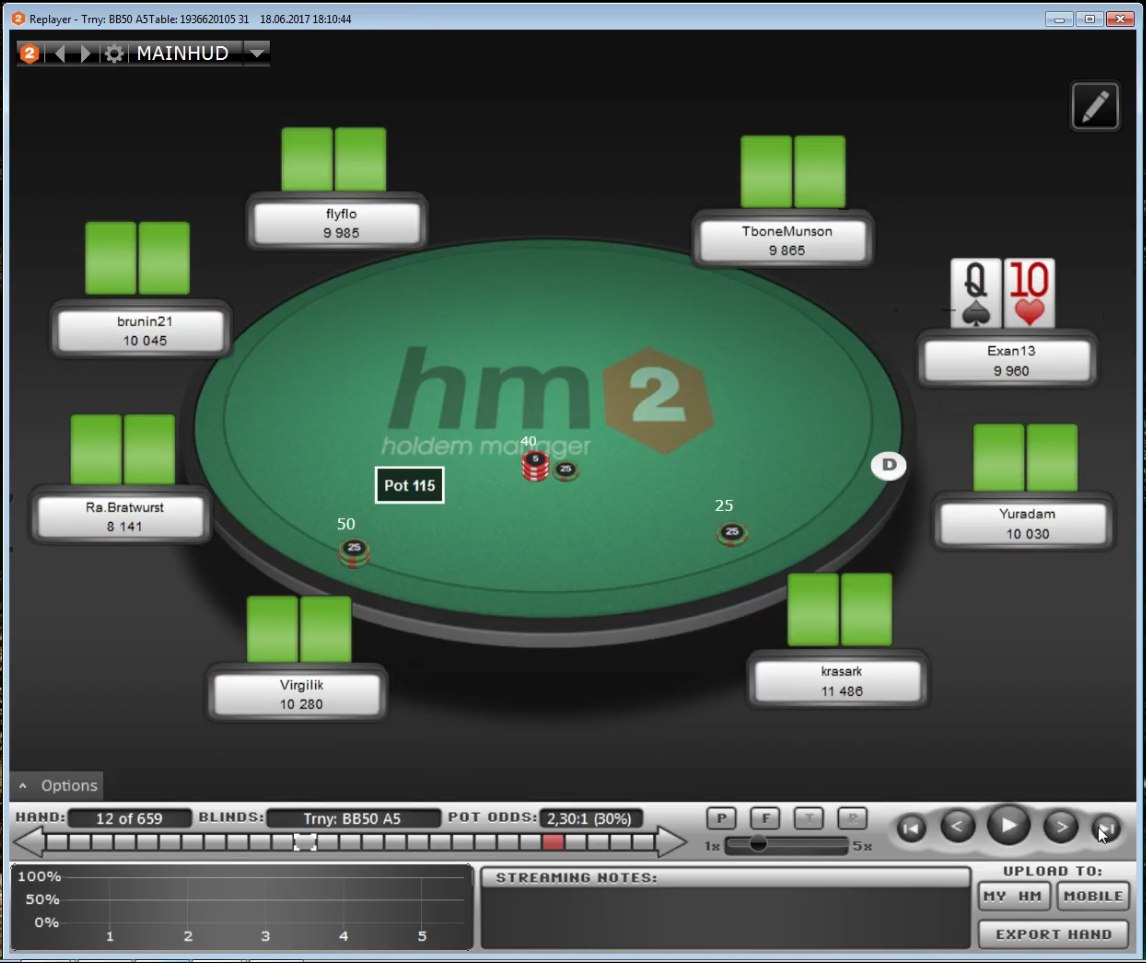
Task: Select the red-marked hand in hand strip
Action: pyautogui.click(x=553, y=842)
